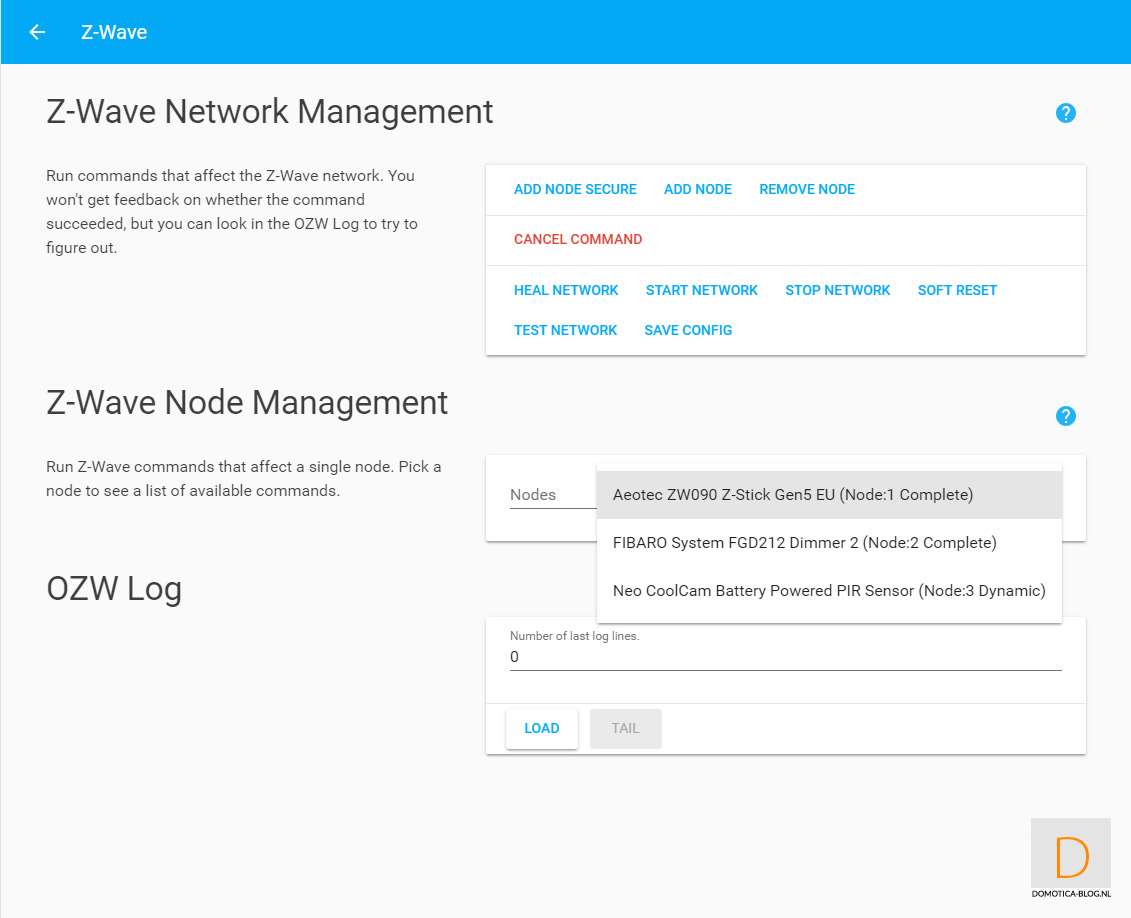This screenshot has width=1131, height=918.
Task: Run HEAL NETWORK command
Action: click(566, 290)
